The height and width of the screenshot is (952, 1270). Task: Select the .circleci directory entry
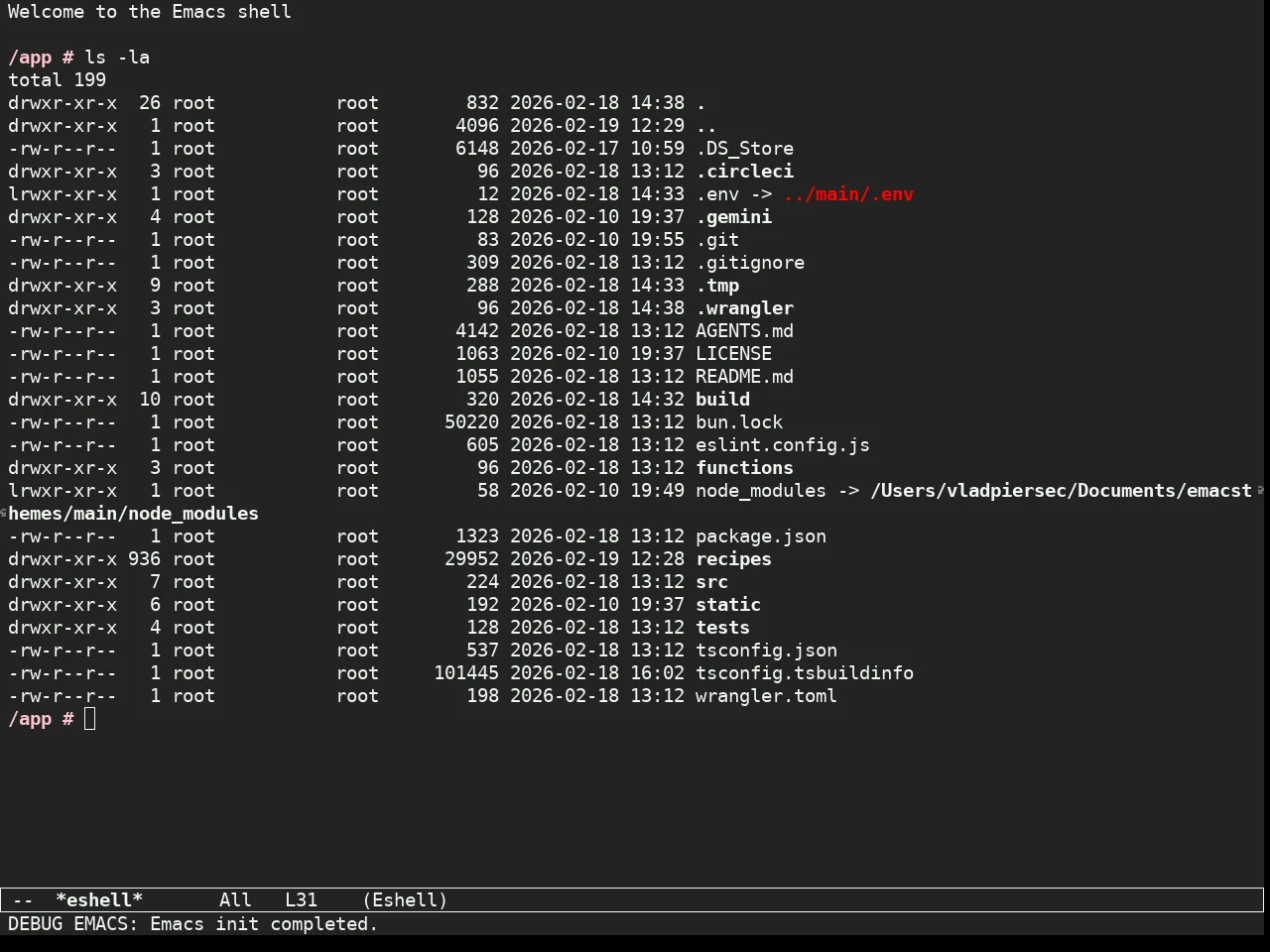744,172
